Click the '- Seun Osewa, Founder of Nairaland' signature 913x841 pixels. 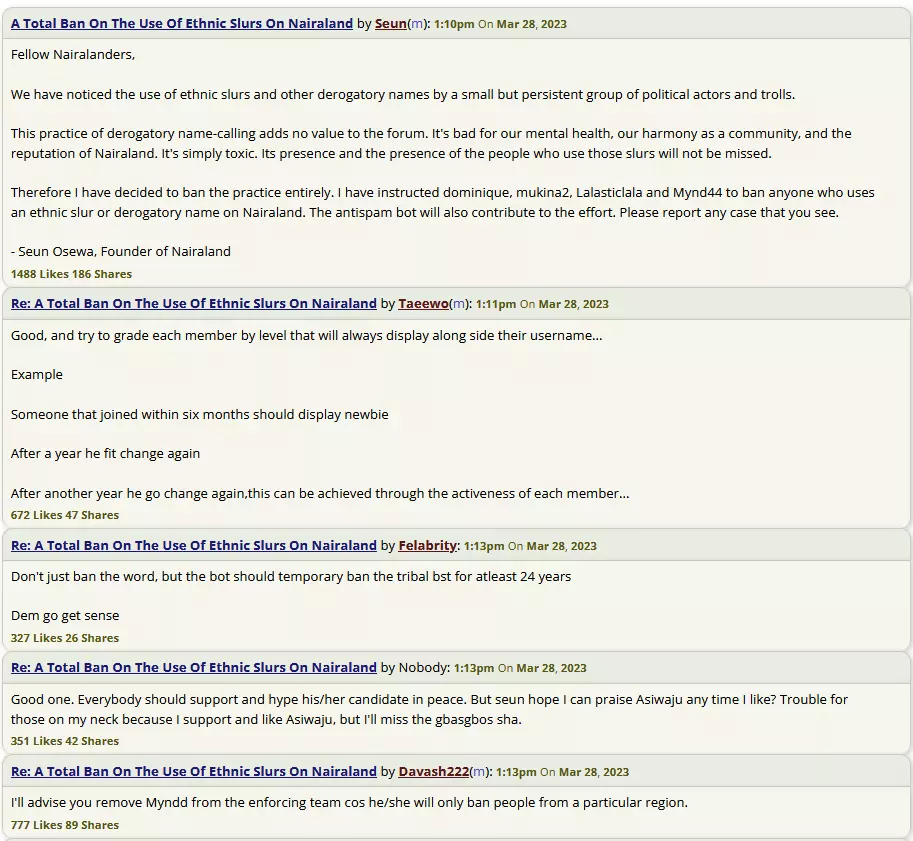tap(121, 252)
